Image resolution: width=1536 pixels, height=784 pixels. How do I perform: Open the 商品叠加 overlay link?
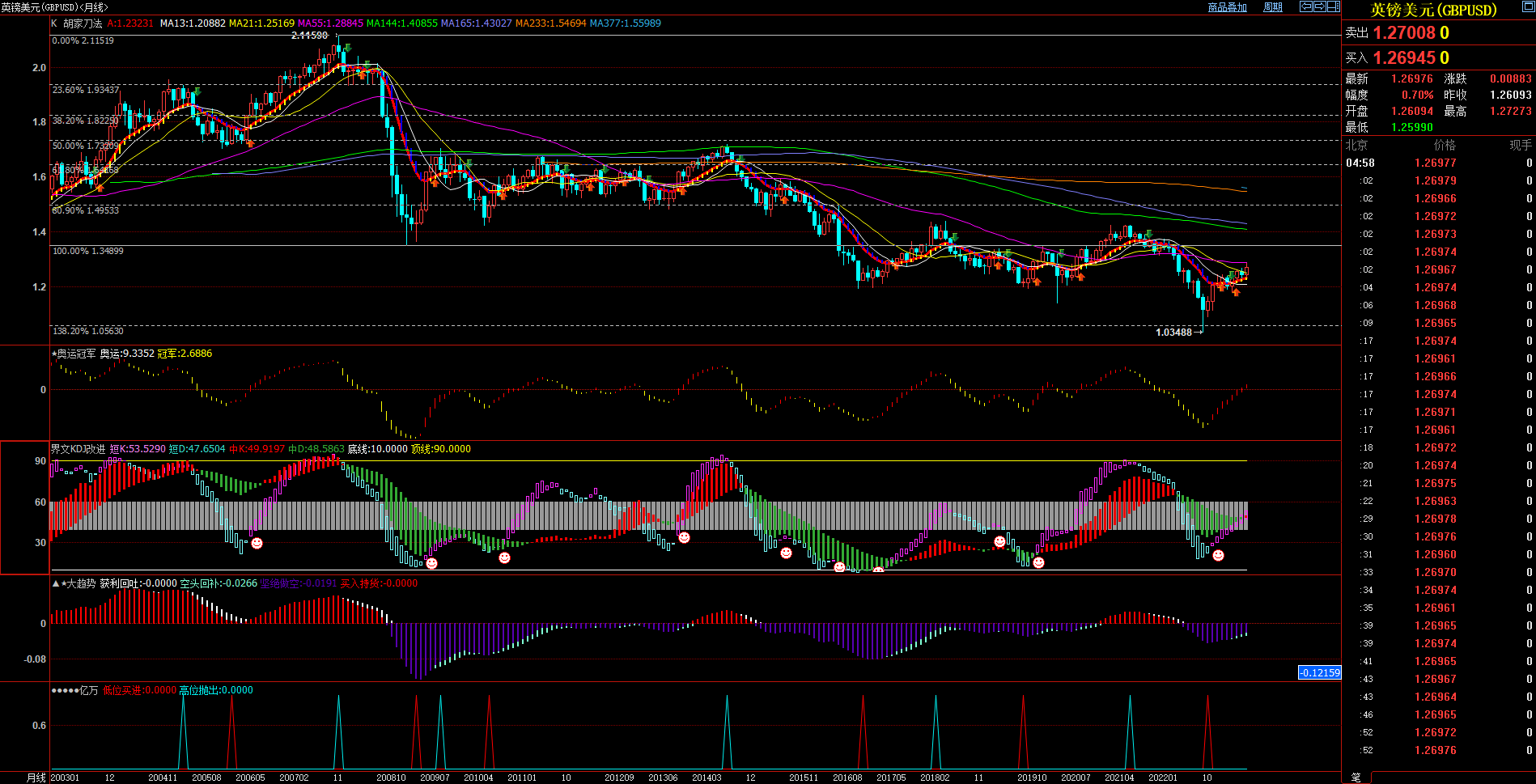coord(1227,7)
